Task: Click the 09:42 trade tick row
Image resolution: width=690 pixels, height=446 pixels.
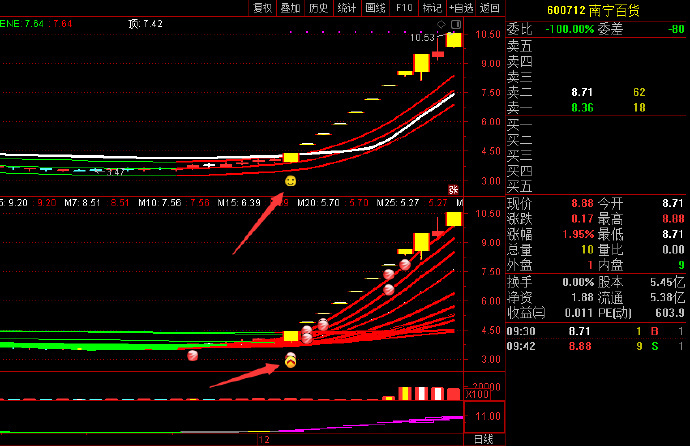Action: click(596, 347)
